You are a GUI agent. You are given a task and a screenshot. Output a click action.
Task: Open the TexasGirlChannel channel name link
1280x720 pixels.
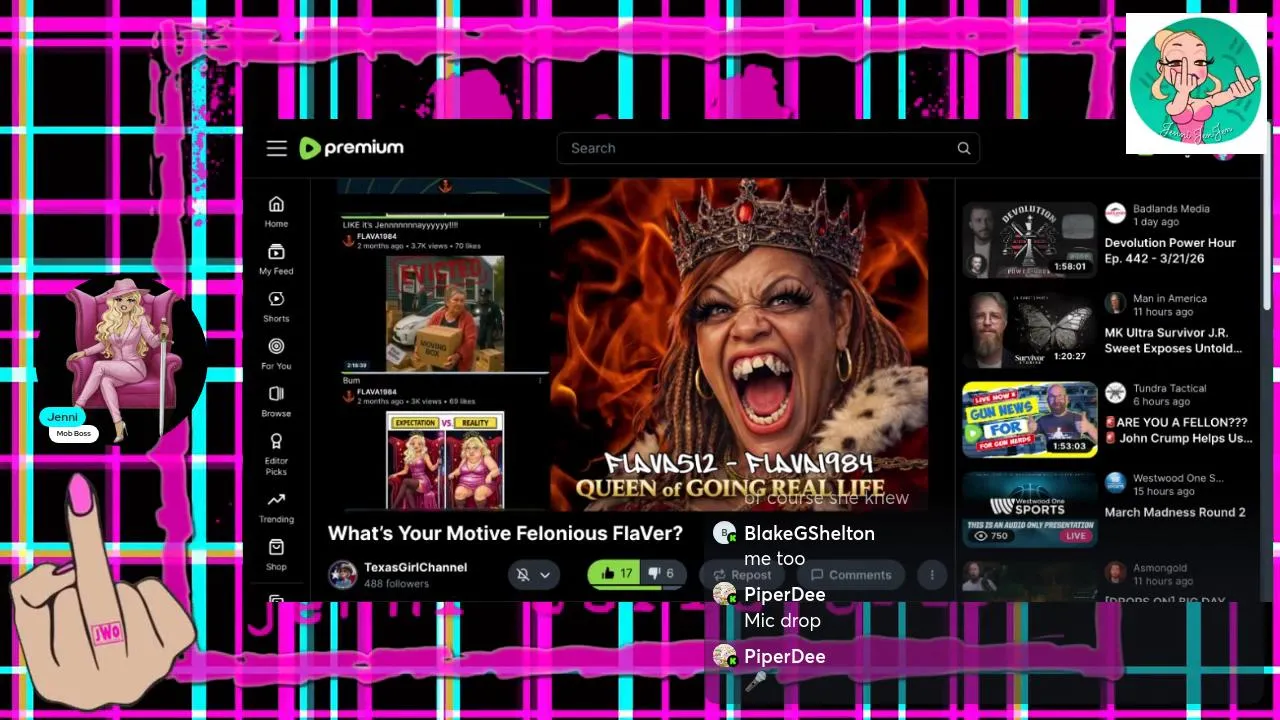click(415, 567)
